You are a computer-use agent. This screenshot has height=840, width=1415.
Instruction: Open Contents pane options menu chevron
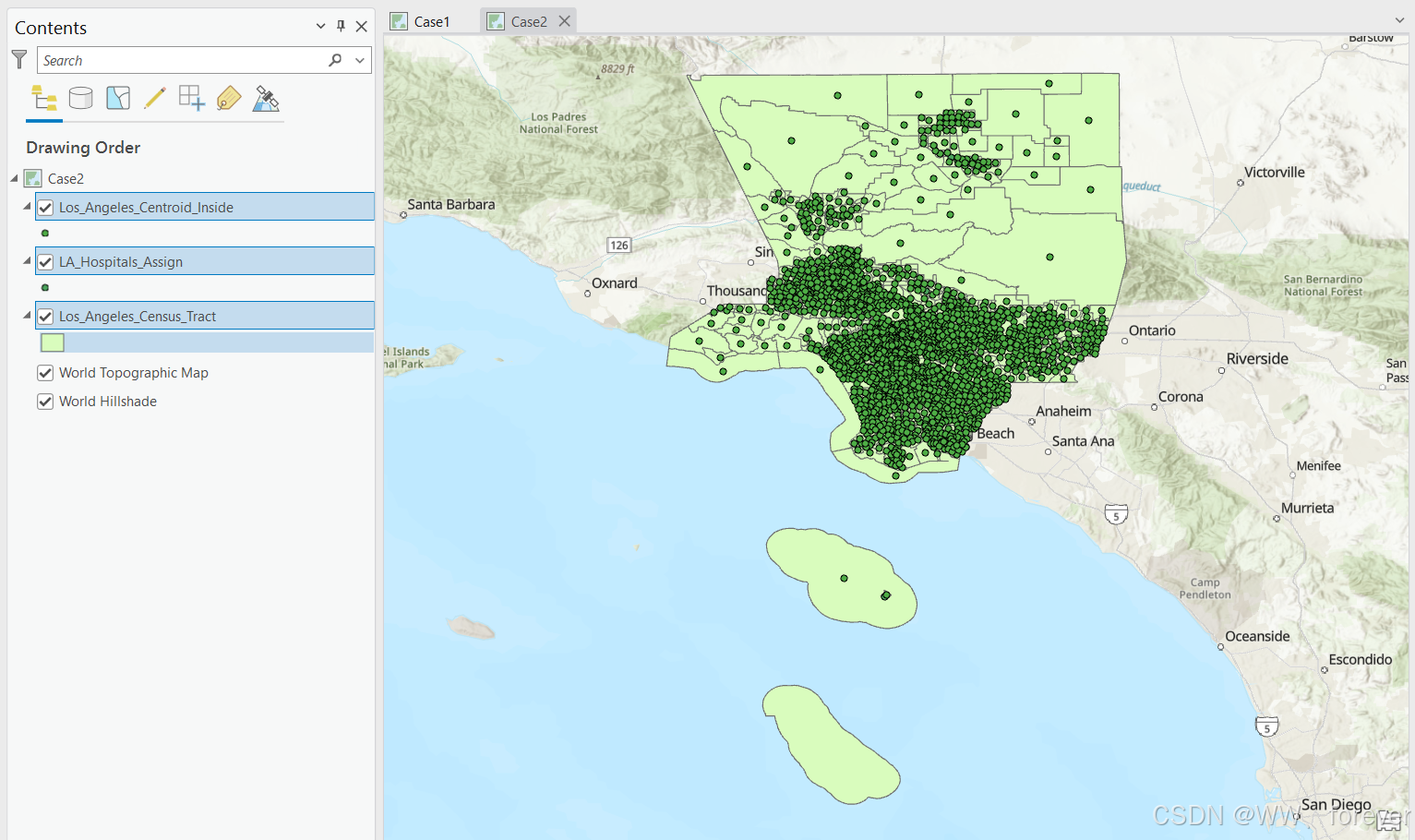coord(320,27)
